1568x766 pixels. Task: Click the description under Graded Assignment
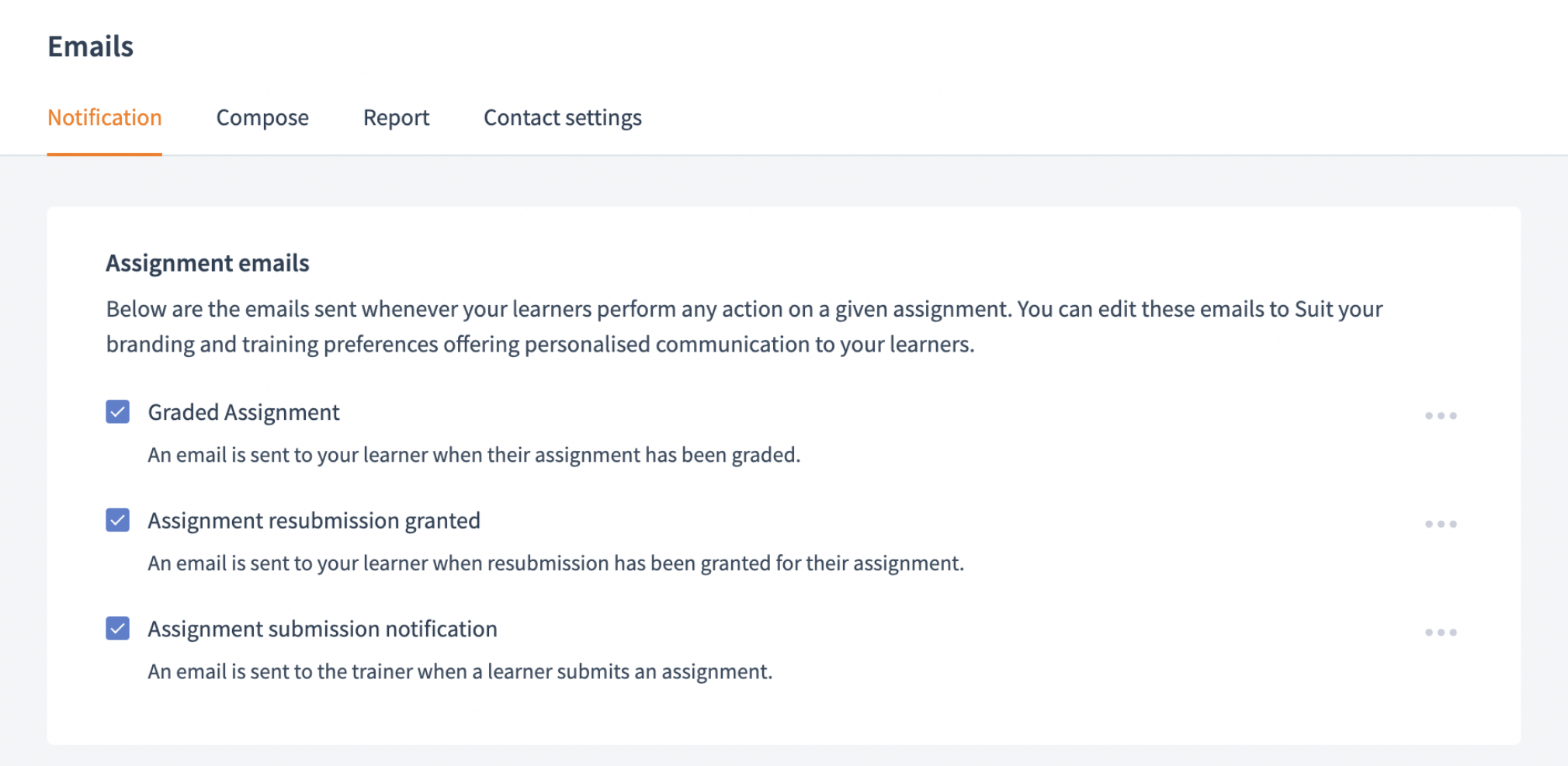[x=475, y=455]
